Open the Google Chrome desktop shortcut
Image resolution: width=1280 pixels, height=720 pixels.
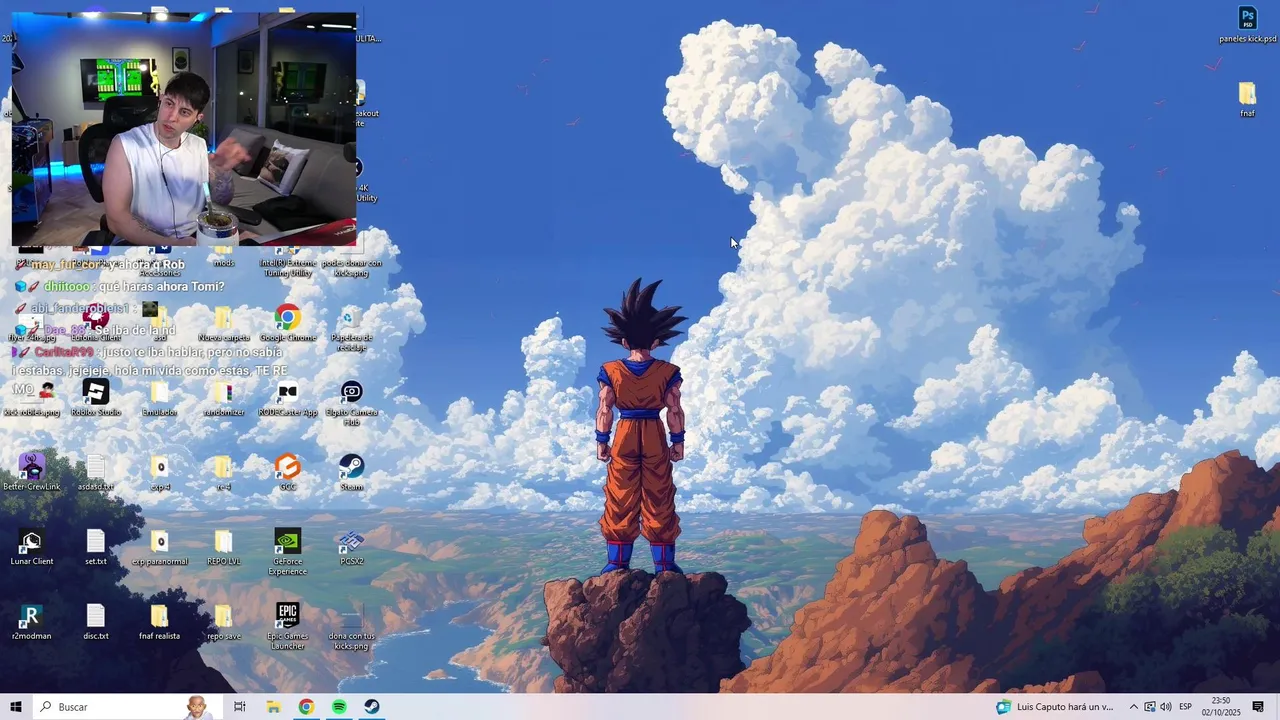(x=287, y=323)
